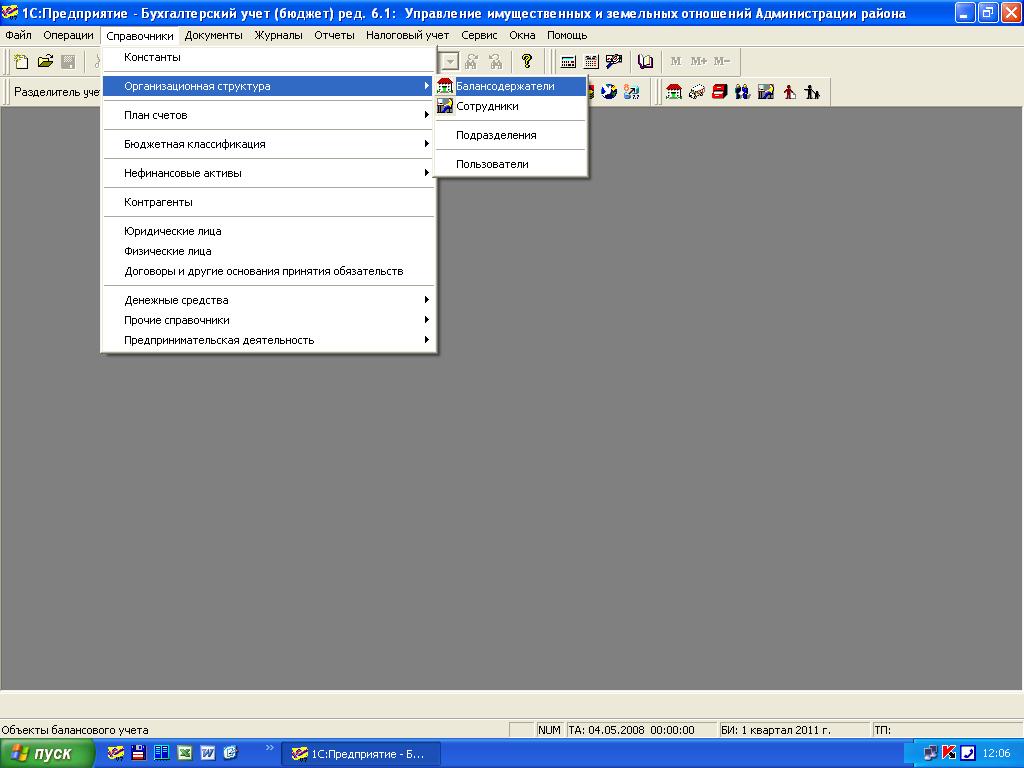
Task: Open the Файл menu
Action: point(18,35)
